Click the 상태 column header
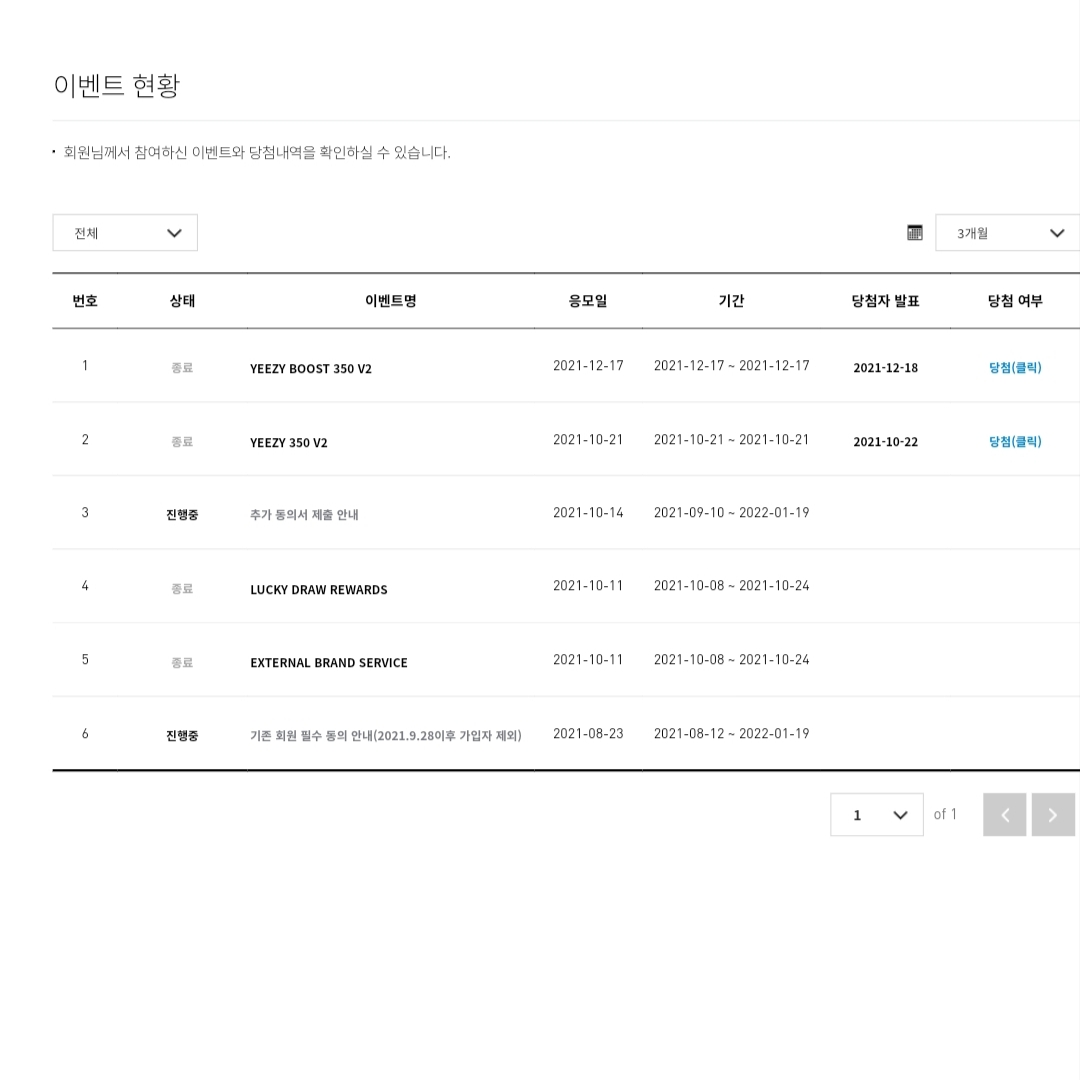This screenshot has width=1080, height=1080. coord(183,301)
